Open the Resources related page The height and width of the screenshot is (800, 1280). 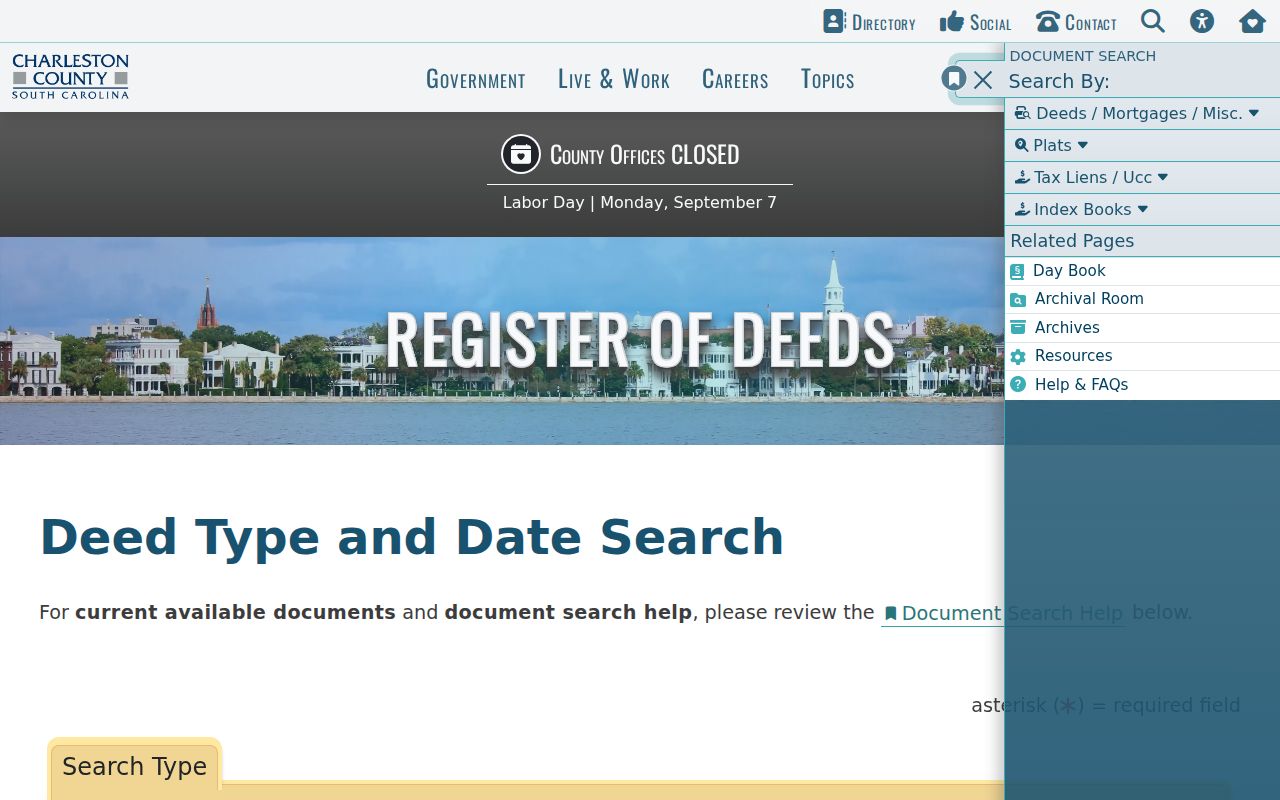tap(1142, 356)
